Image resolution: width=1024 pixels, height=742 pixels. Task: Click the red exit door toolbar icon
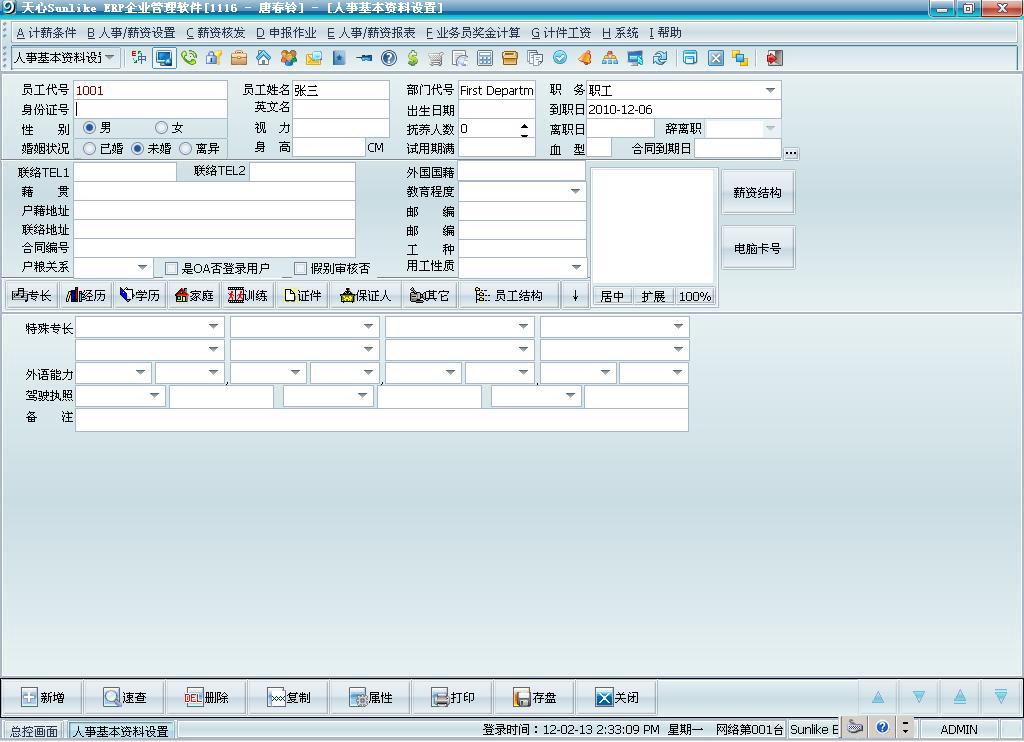coord(775,58)
